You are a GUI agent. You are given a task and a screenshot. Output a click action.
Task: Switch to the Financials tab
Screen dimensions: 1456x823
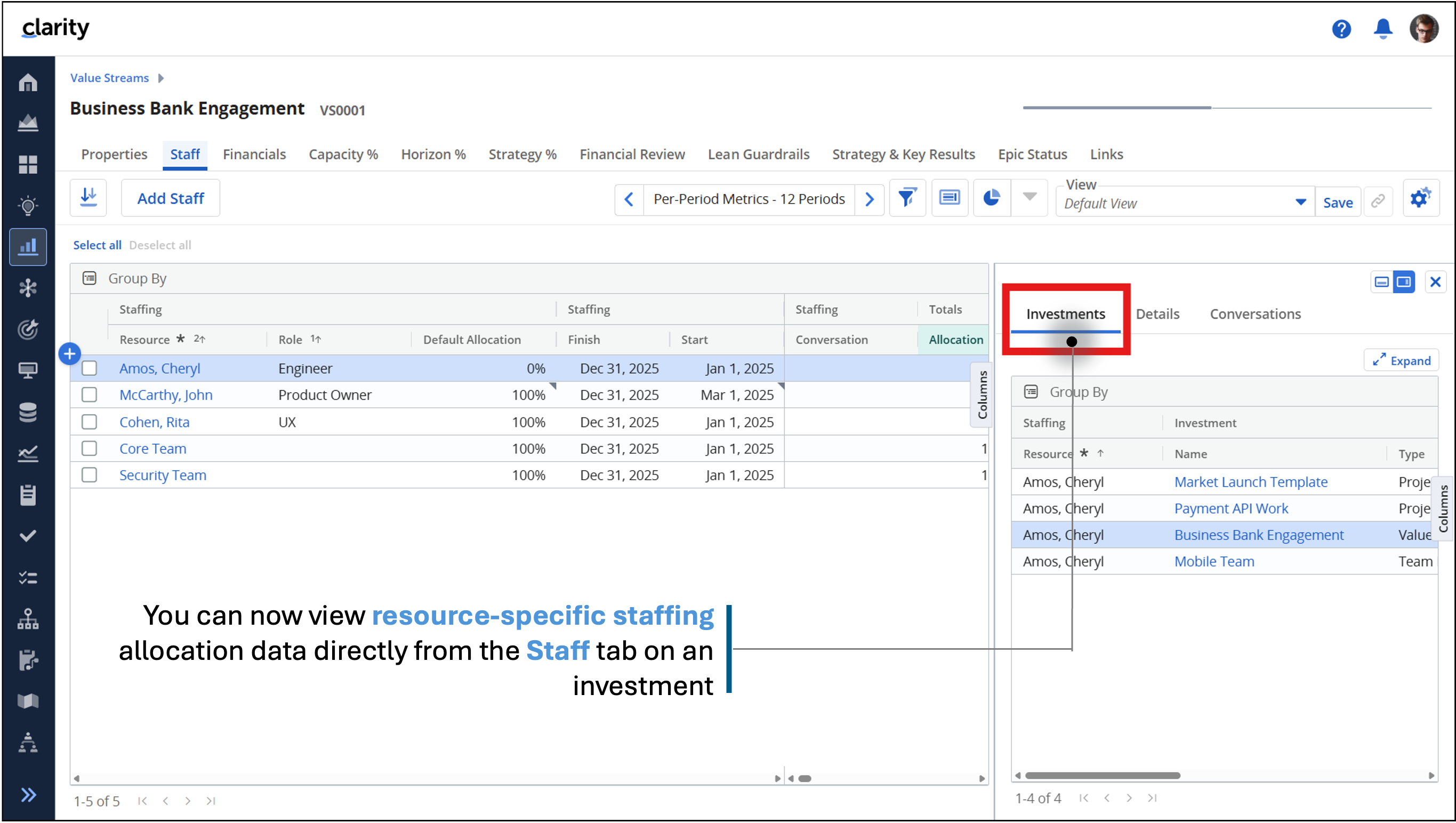(x=254, y=154)
